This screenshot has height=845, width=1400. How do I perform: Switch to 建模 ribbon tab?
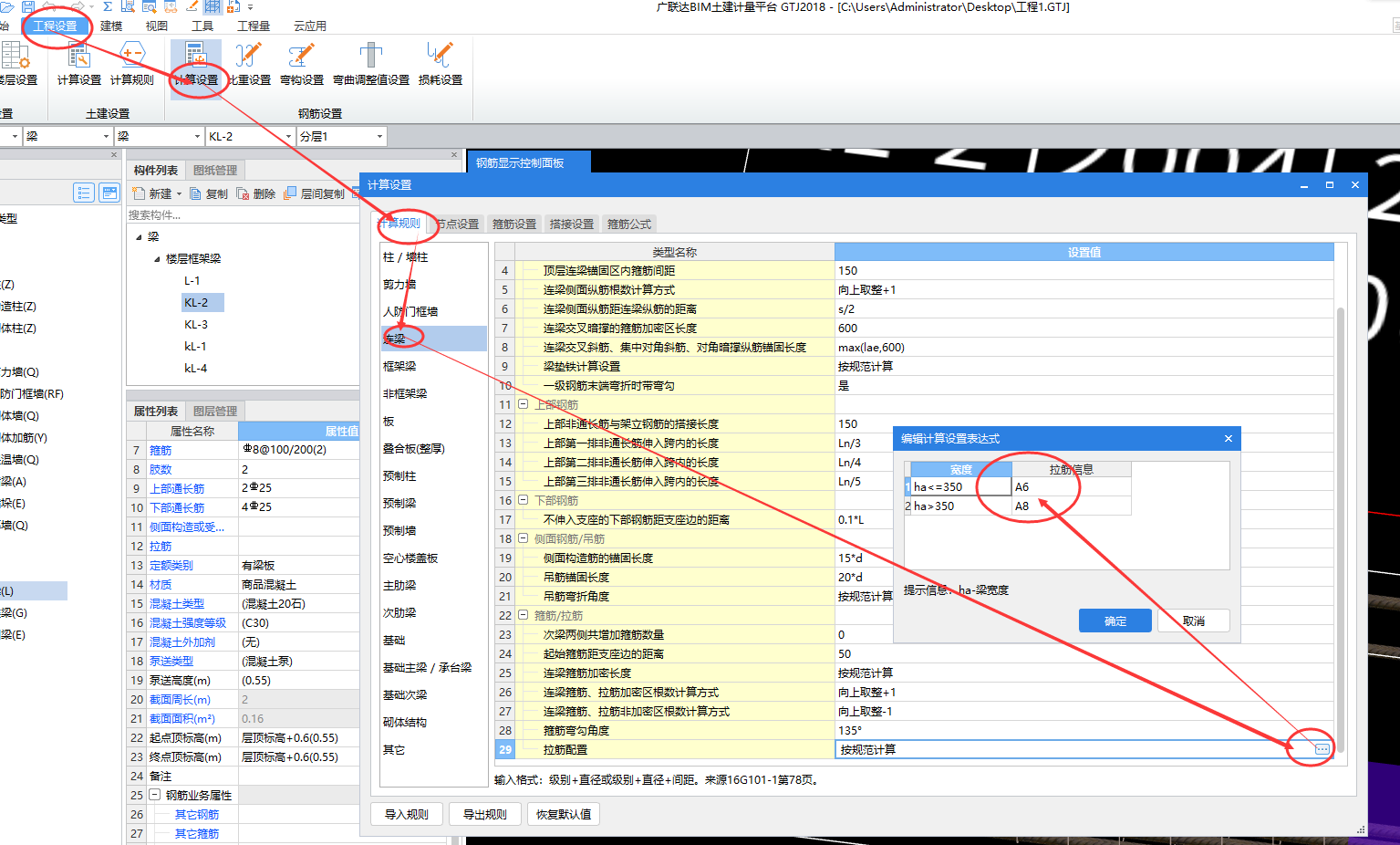click(111, 26)
